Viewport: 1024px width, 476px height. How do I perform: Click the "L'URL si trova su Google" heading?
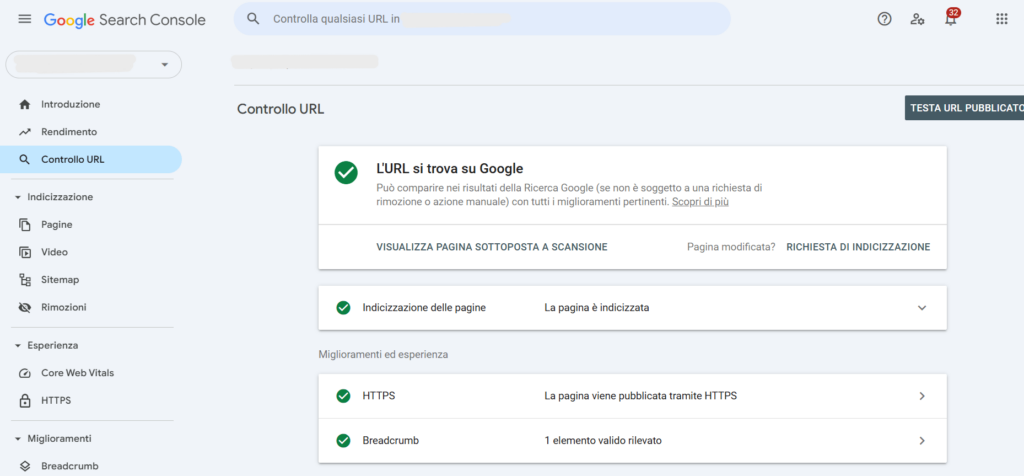coord(450,168)
